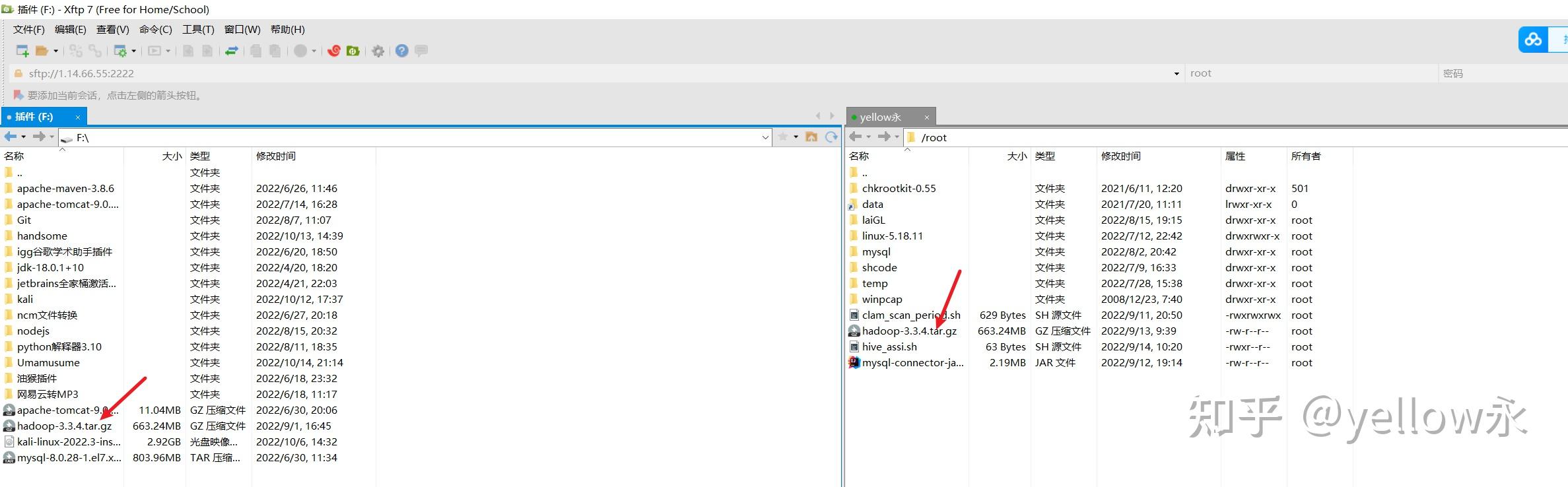Viewport: 1568px width, 487px height.
Task: Click the Open Session folder icon
Action: 42,51
